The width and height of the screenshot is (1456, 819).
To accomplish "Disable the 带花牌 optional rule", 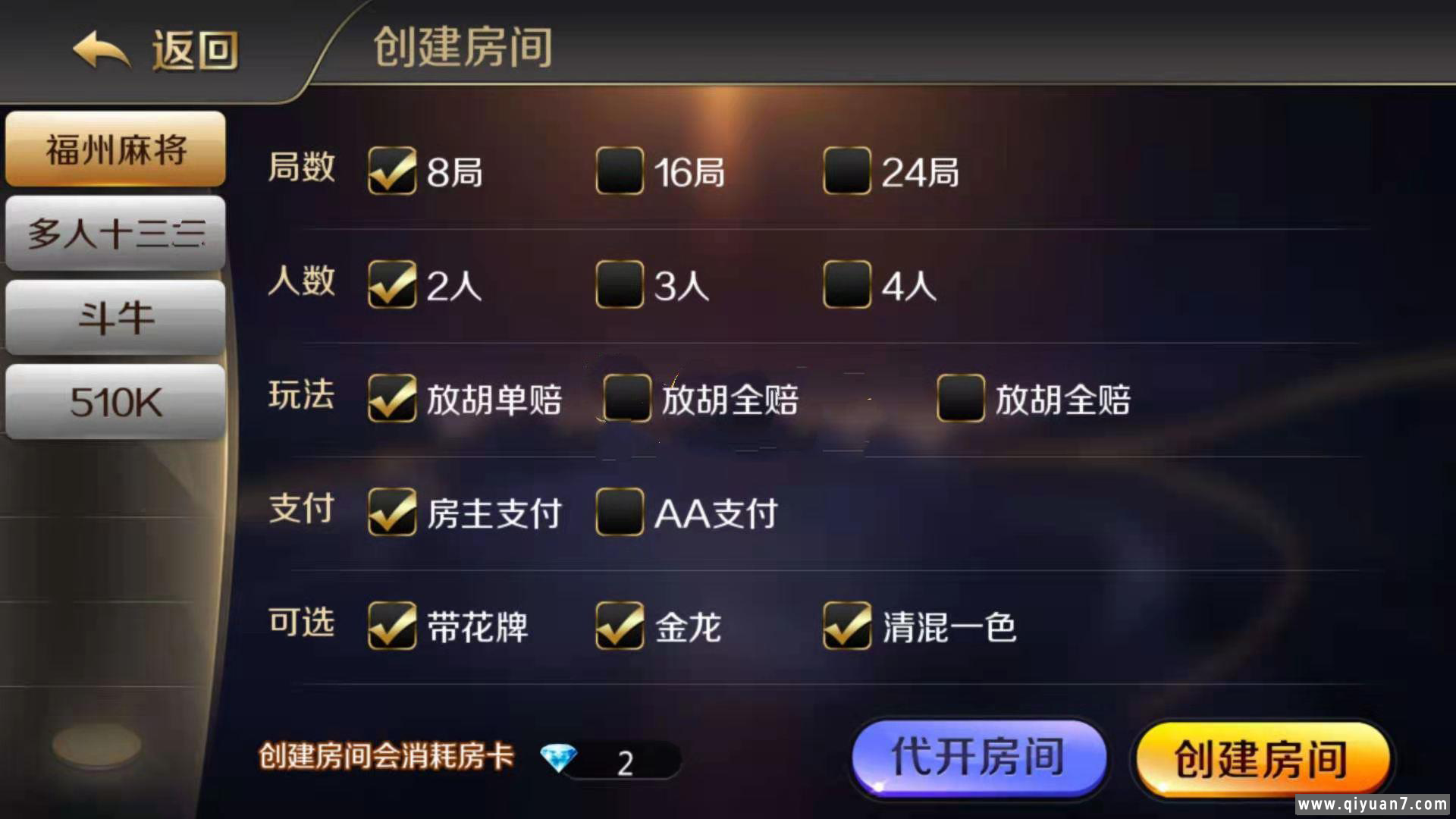I will pos(392,626).
